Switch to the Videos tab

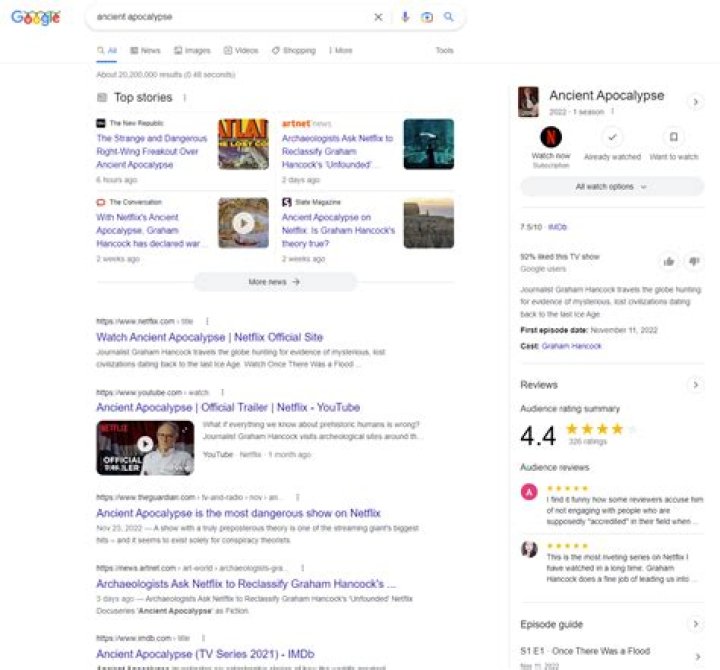tap(241, 50)
